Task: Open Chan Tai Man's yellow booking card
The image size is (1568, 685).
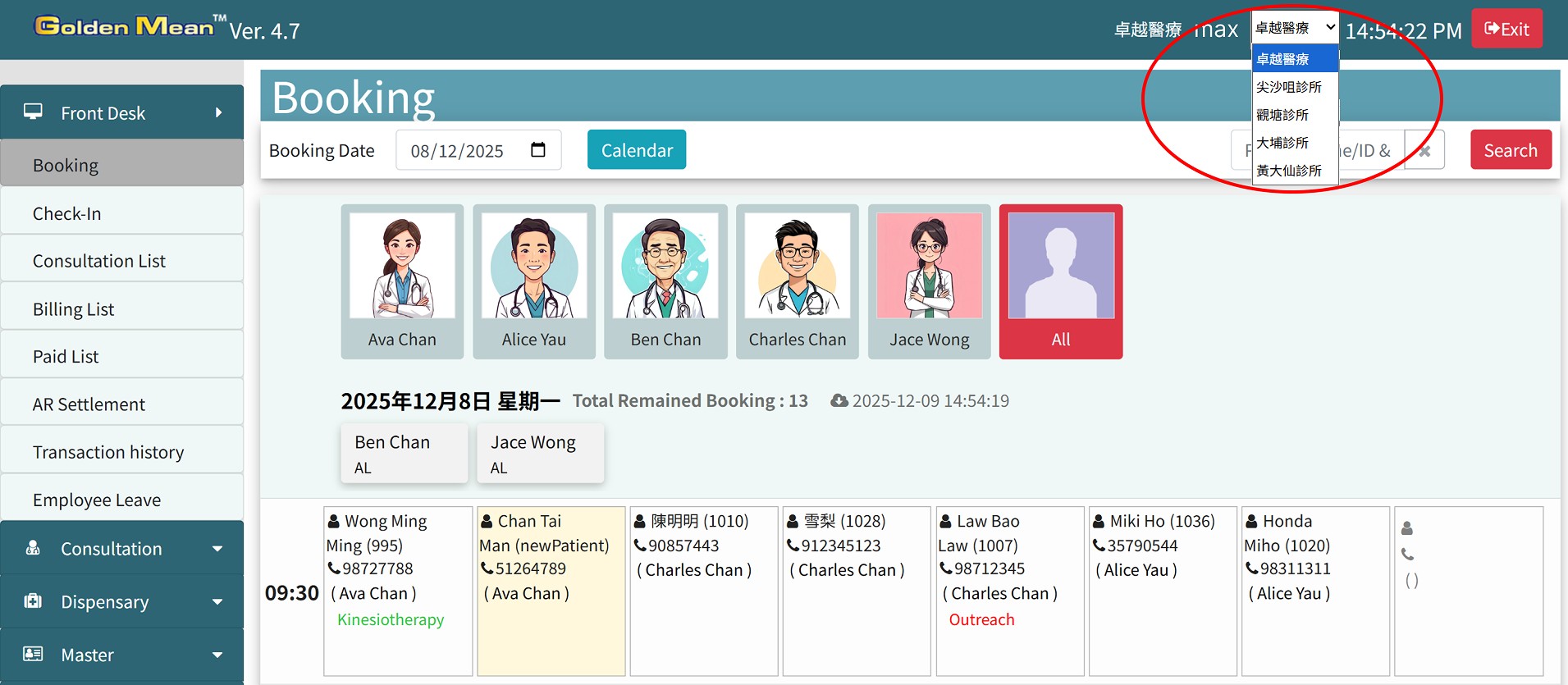Action: click(x=551, y=591)
